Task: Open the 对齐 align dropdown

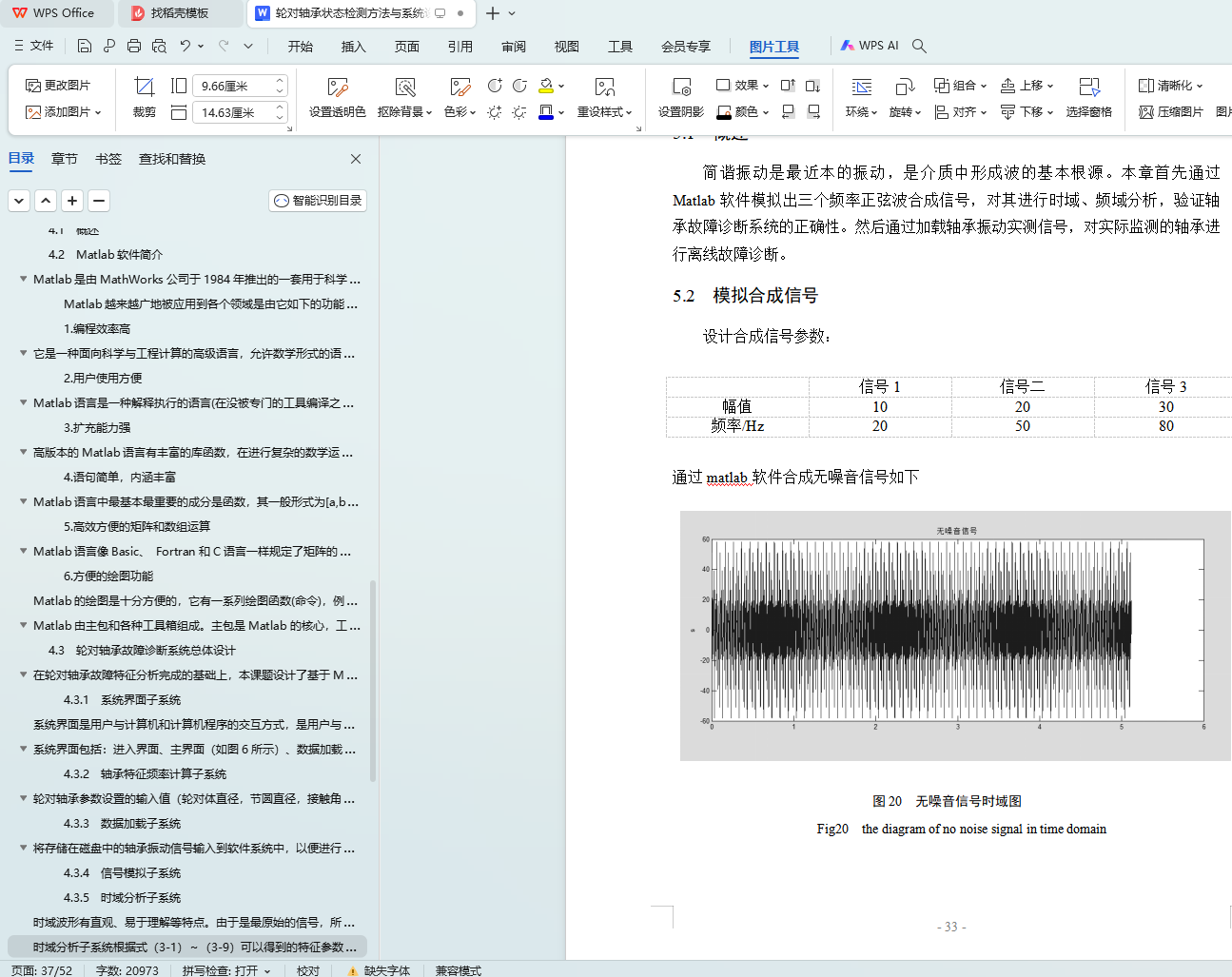Action: pyautogui.click(x=961, y=112)
